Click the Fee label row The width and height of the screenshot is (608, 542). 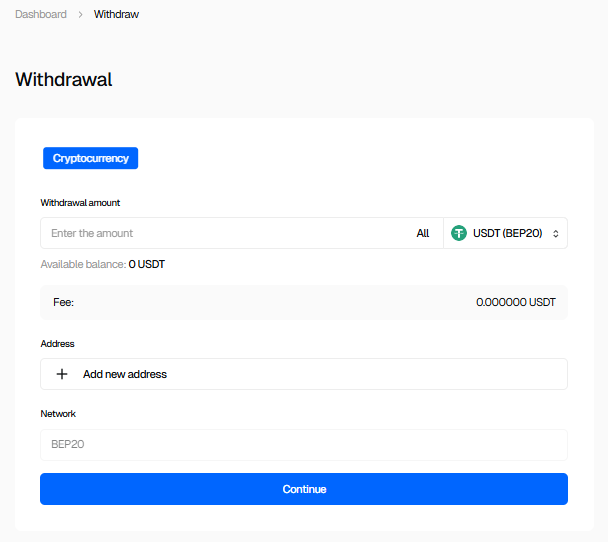pos(63,302)
